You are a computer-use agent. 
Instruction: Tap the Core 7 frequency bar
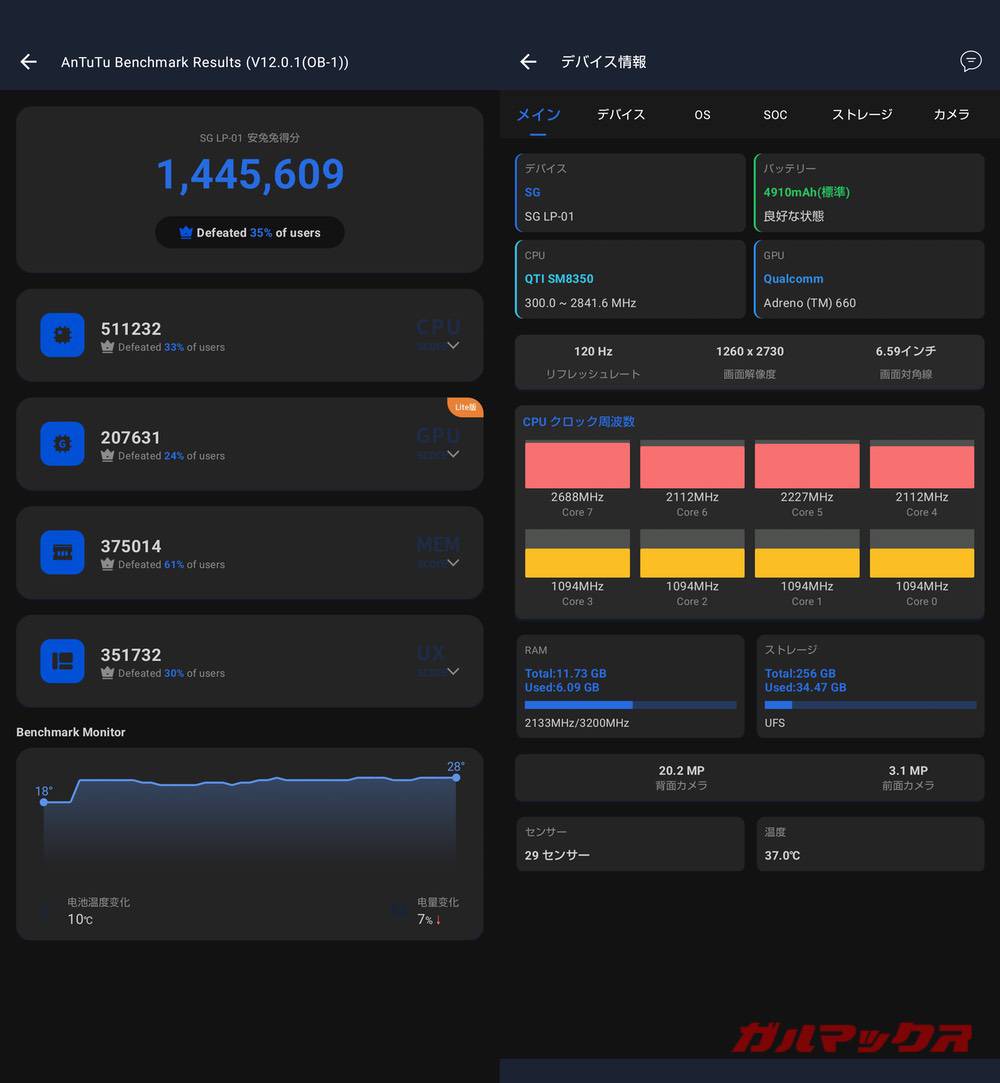[577, 464]
